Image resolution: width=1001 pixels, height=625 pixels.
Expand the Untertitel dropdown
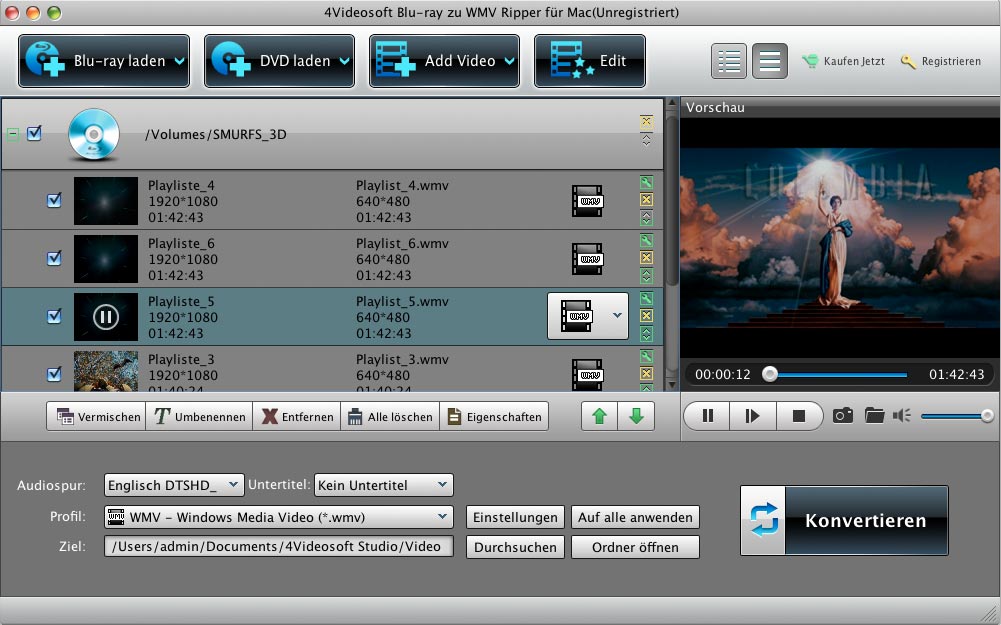383,485
